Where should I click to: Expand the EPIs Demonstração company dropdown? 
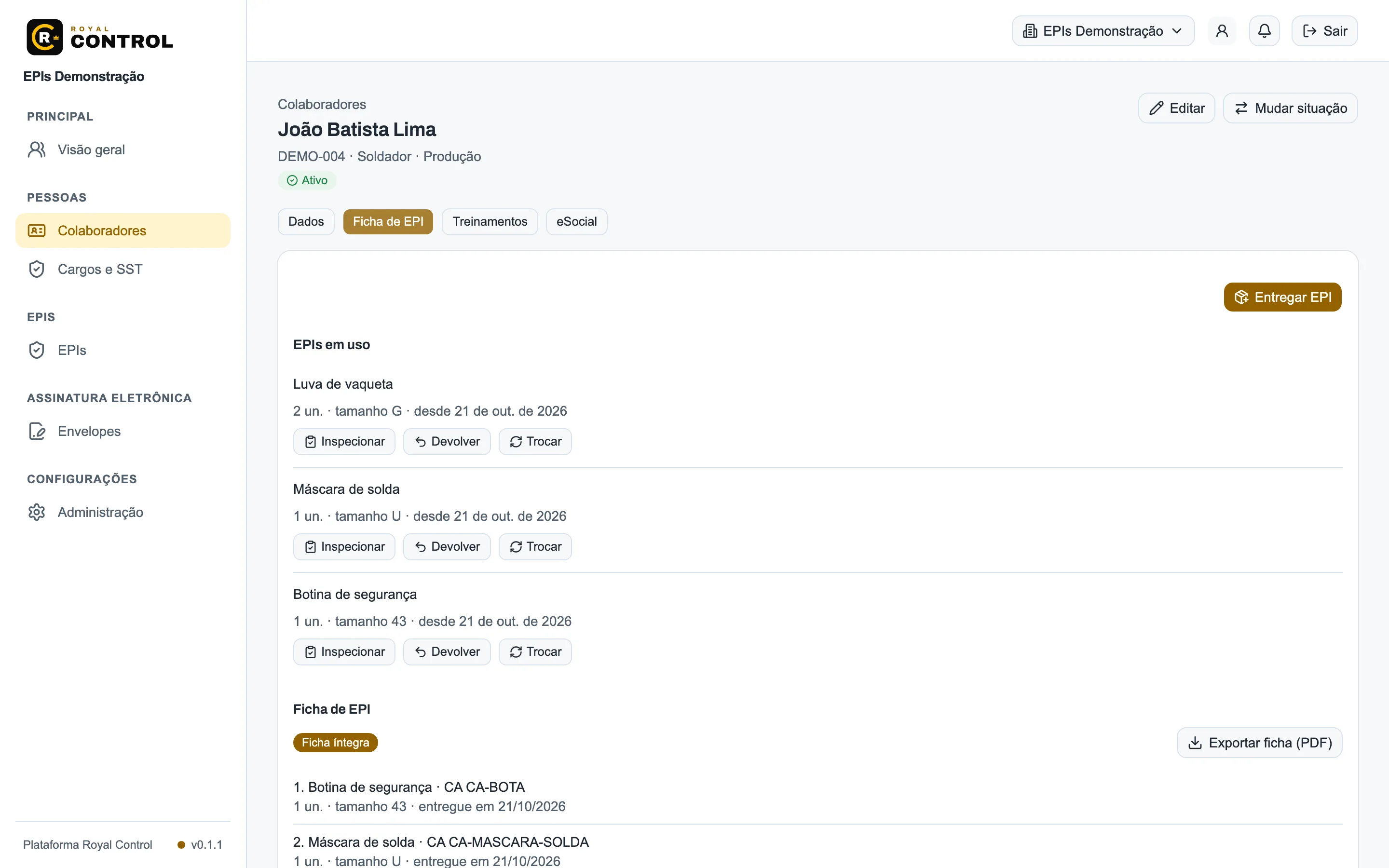tap(1103, 31)
